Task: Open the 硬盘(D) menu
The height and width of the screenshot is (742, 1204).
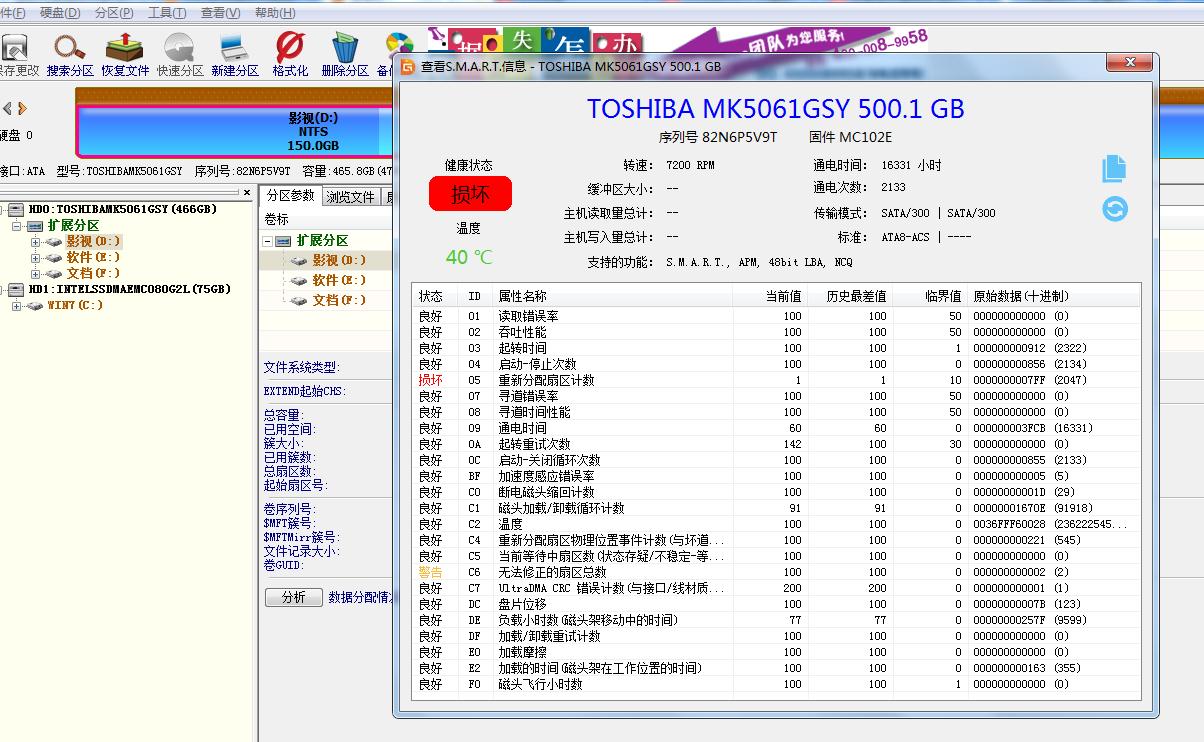Action: click(61, 12)
